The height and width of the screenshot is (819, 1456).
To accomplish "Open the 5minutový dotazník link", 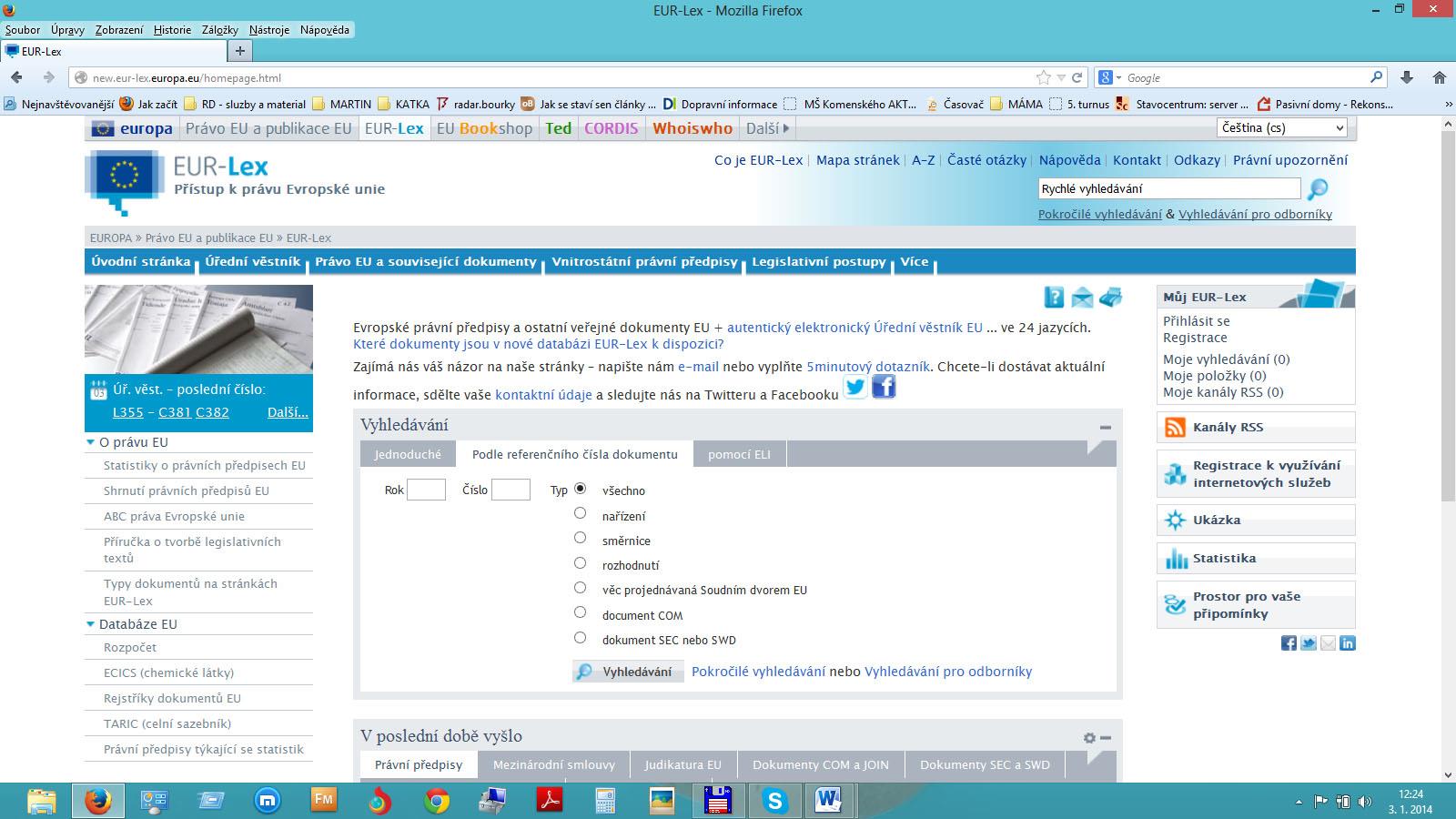I will pyautogui.click(x=868, y=367).
